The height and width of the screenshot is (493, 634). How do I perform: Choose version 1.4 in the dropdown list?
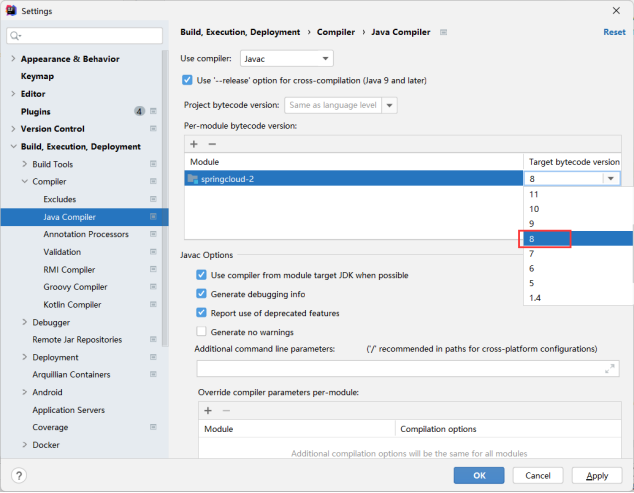535,297
